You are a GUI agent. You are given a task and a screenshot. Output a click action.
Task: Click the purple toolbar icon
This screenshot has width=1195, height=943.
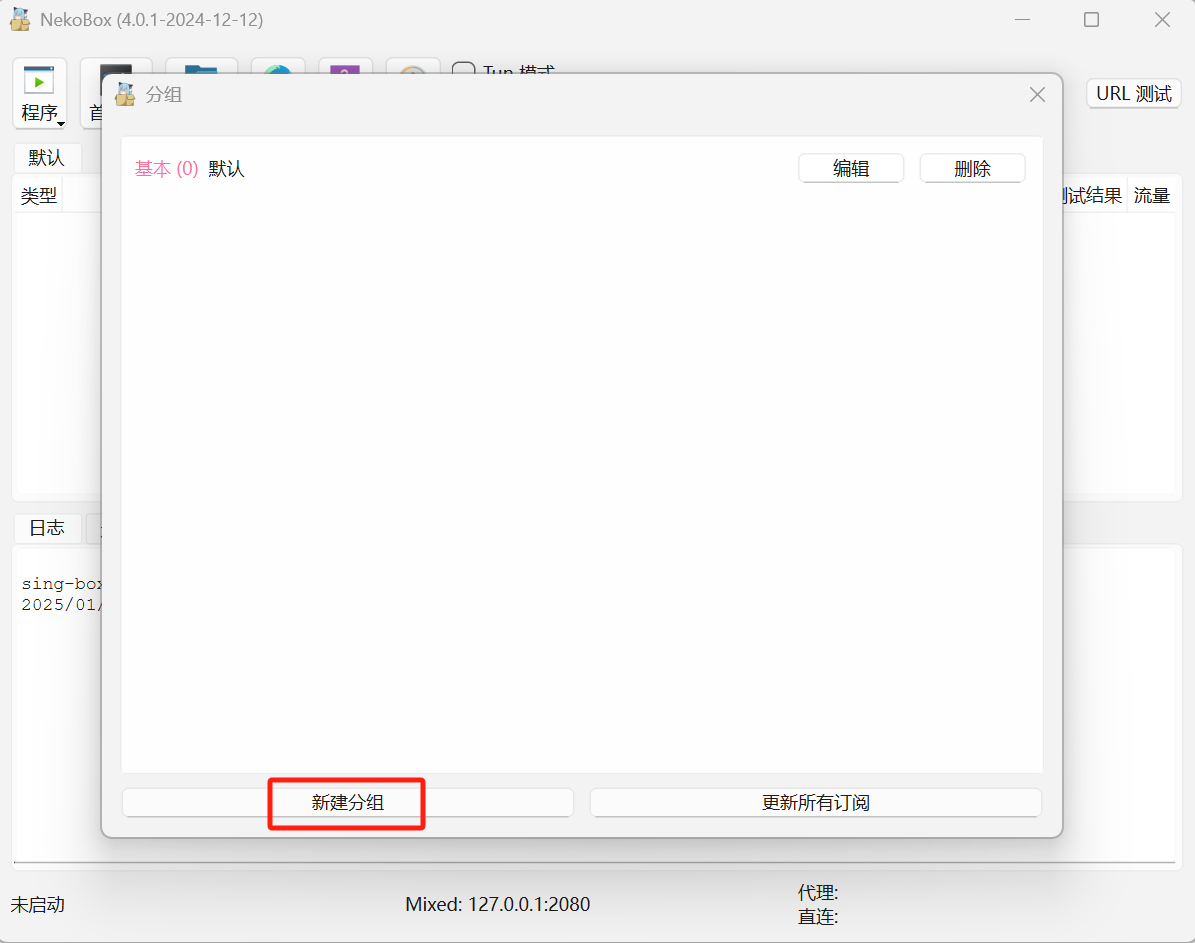(x=345, y=68)
